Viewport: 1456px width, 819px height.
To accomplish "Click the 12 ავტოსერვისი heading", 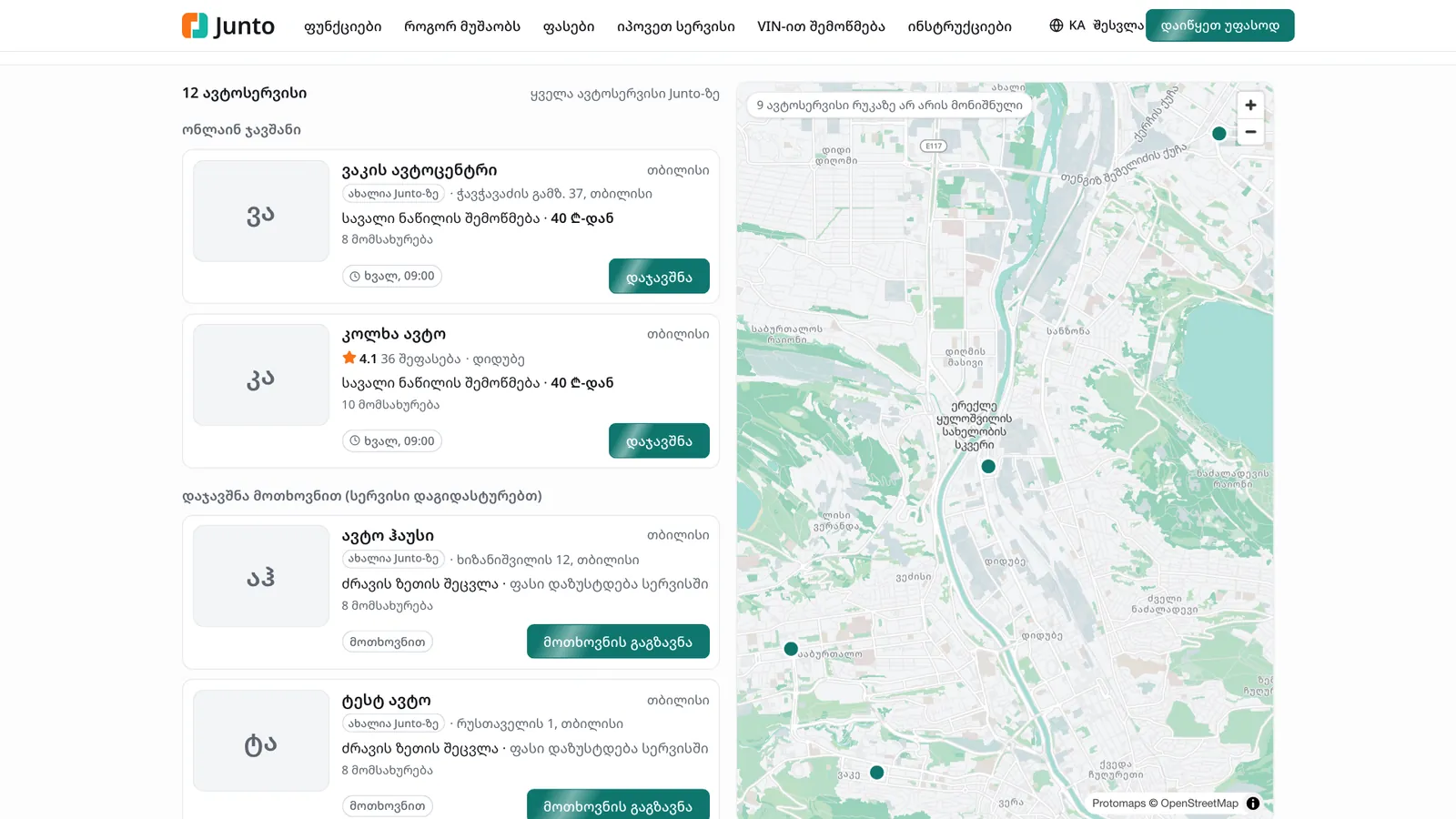I will [245, 93].
